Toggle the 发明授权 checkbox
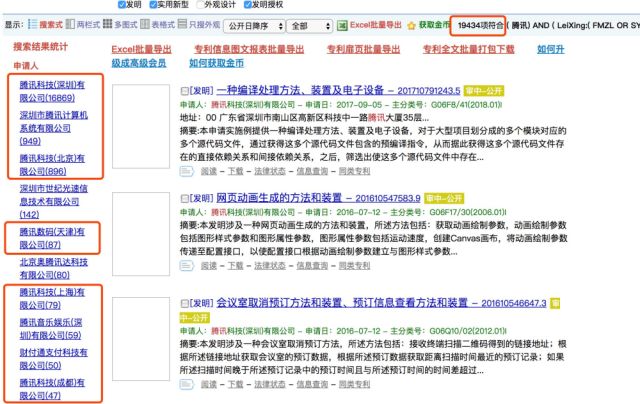The image size is (640, 404). click(x=247, y=4)
